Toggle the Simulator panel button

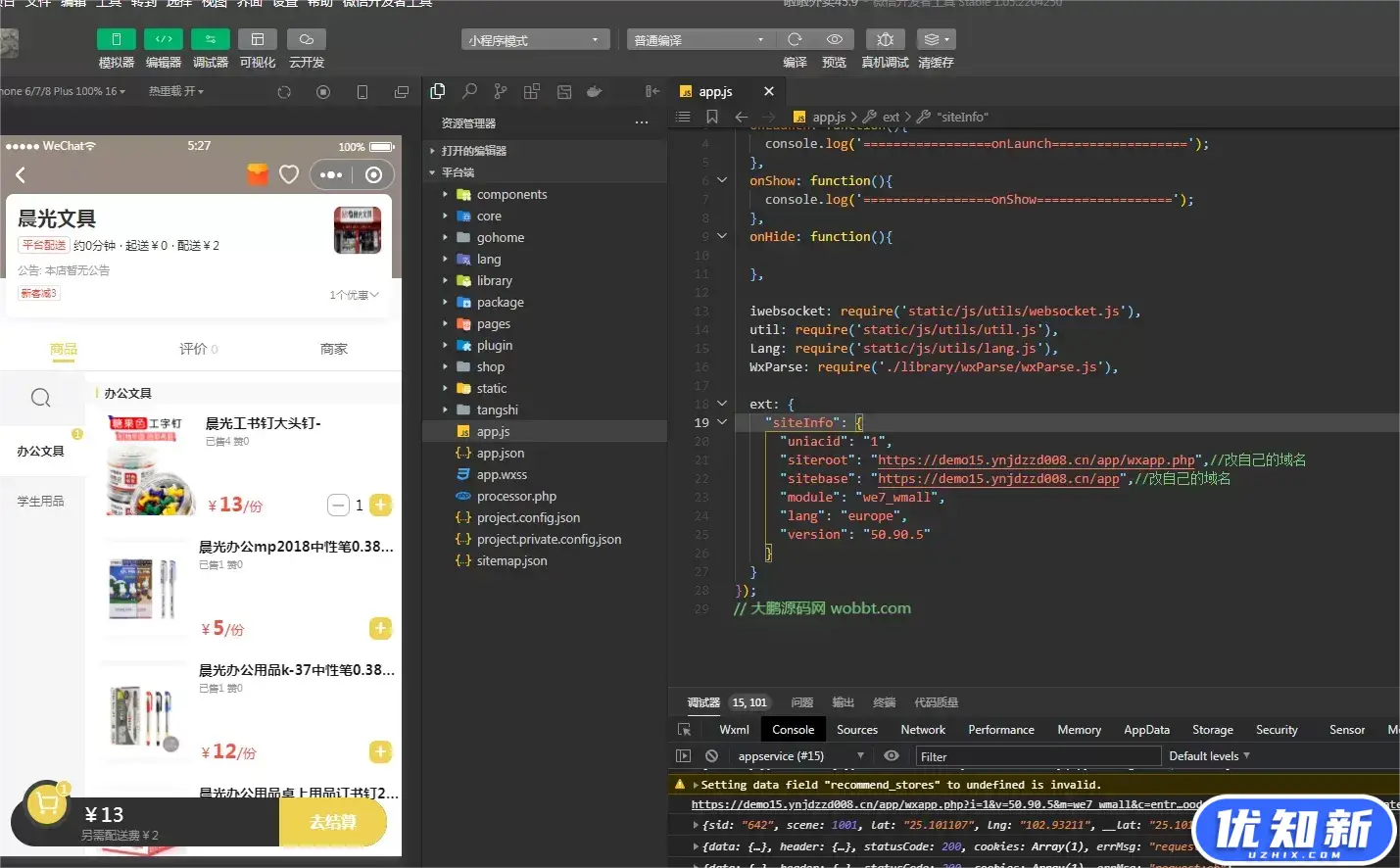pos(116,39)
